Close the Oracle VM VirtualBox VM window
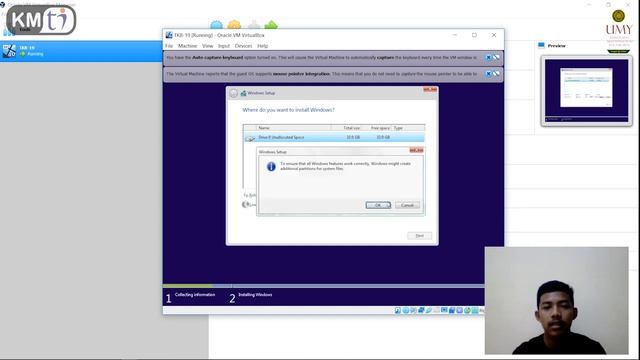The height and width of the screenshot is (360, 640). click(x=494, y=35)
